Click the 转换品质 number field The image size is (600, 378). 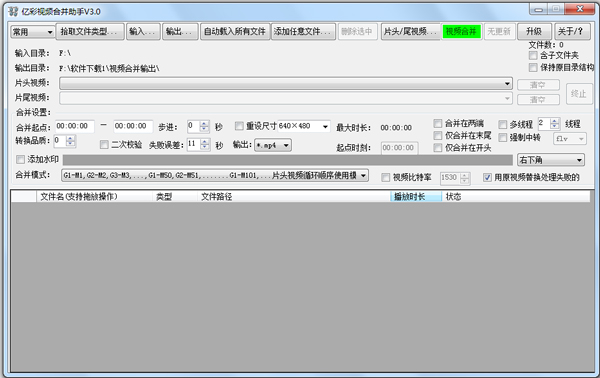click(60, 141)
